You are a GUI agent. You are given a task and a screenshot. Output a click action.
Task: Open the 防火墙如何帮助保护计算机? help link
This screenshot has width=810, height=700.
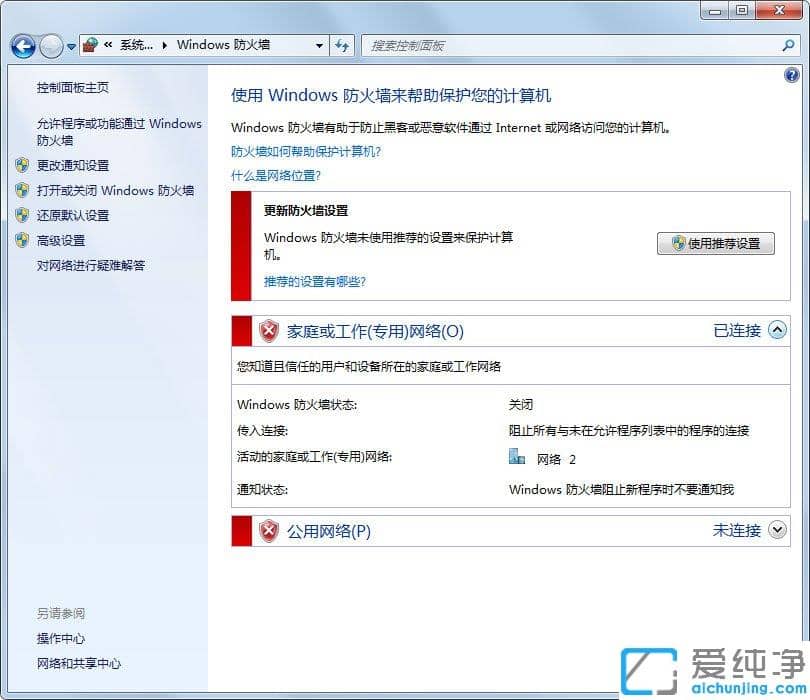point(306,151)
